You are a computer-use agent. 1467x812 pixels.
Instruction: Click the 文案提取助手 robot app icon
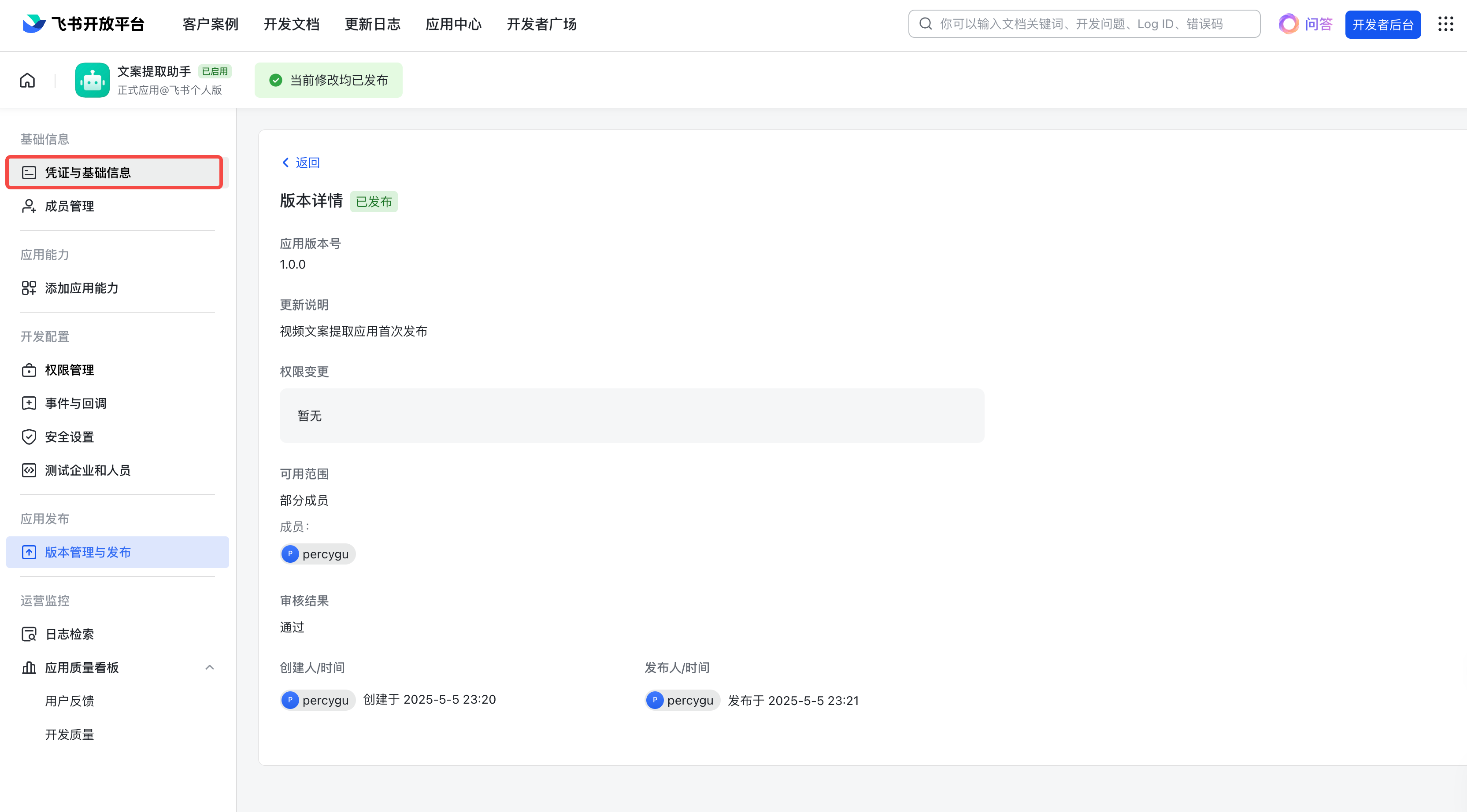[92, 80]
